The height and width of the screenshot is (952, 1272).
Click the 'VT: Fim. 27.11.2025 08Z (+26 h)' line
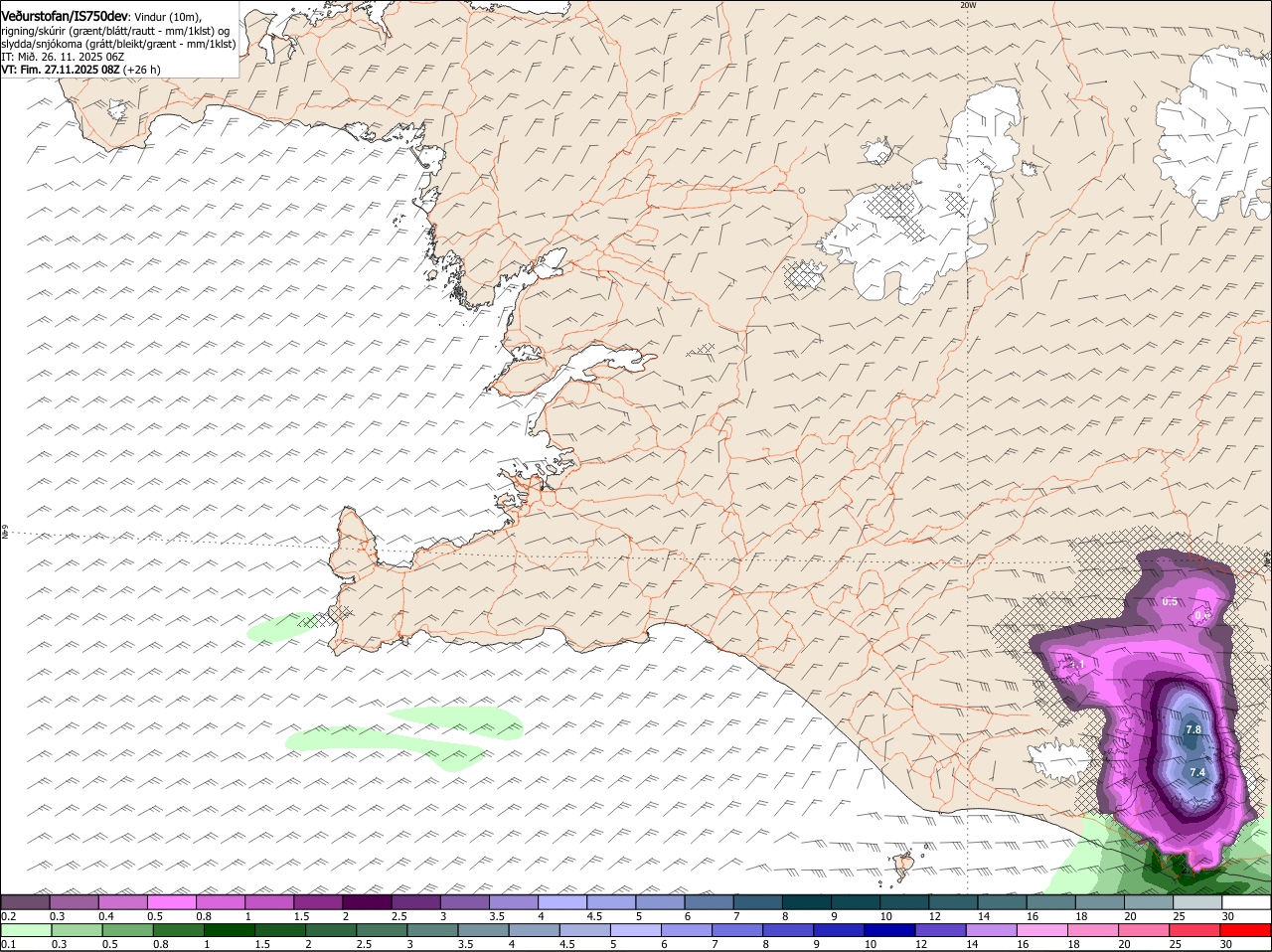coord(80,70)
